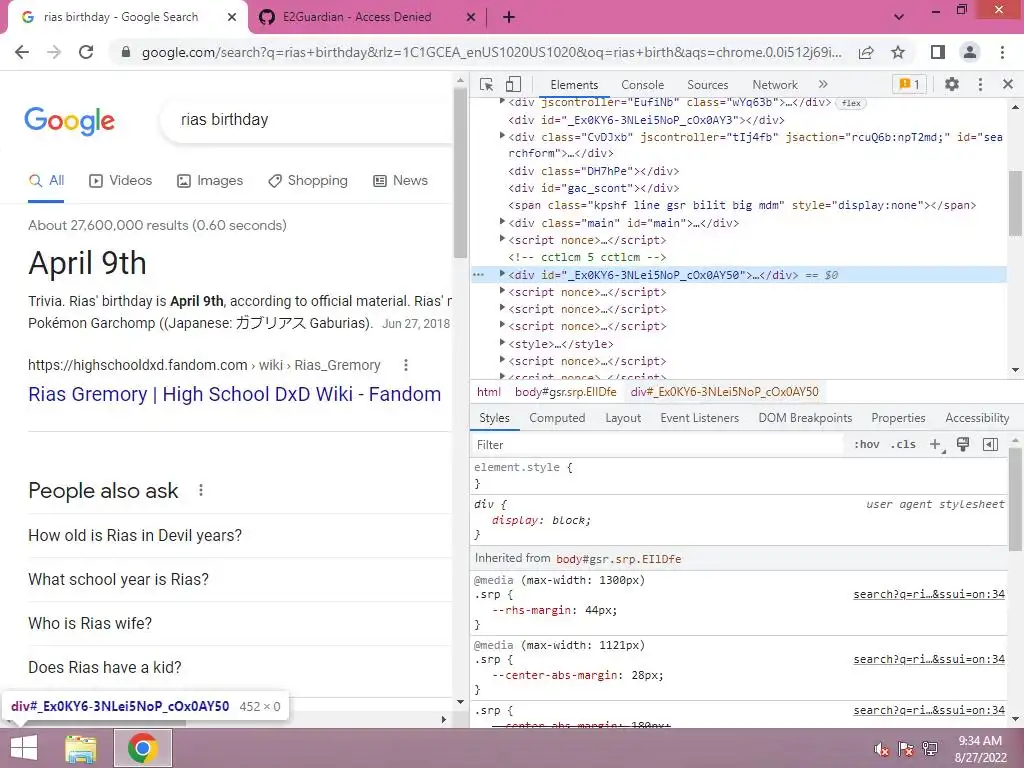This screenshot has width=1024, height=768.
Task: Open the DevTools three-dot customize menu
Action: pos(980,84)
